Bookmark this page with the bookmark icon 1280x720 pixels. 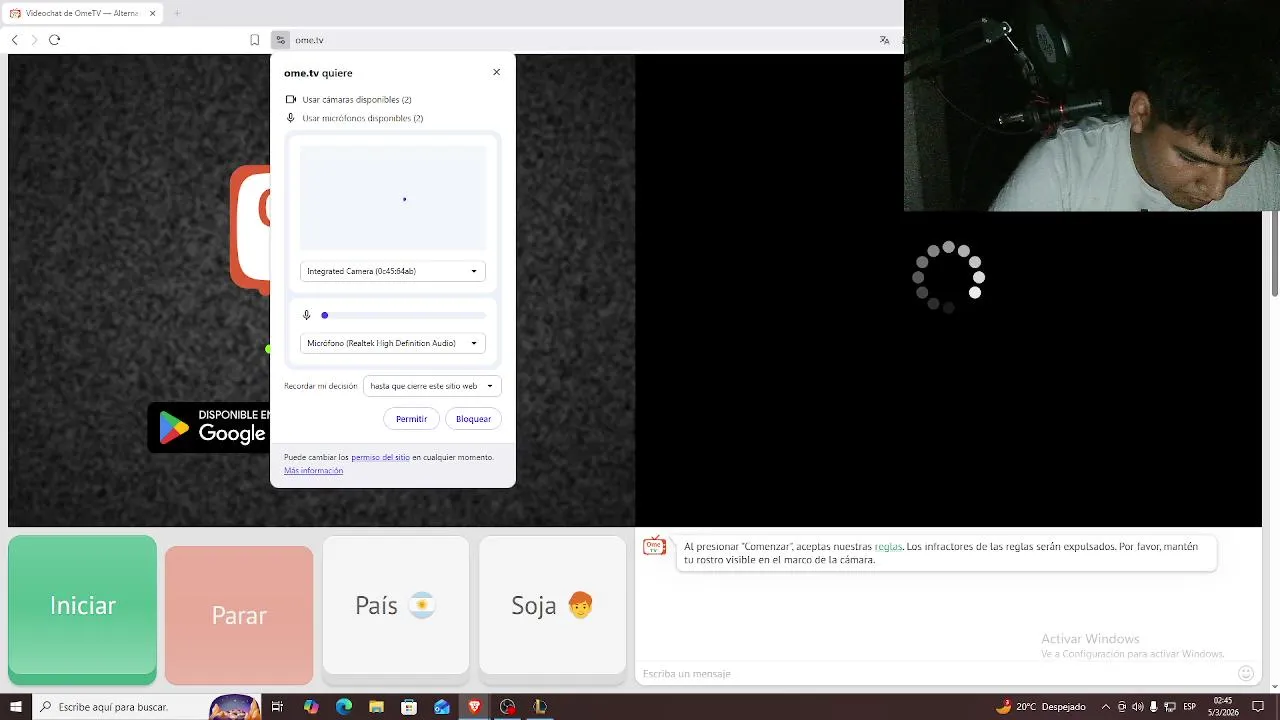tap(255, 40)
